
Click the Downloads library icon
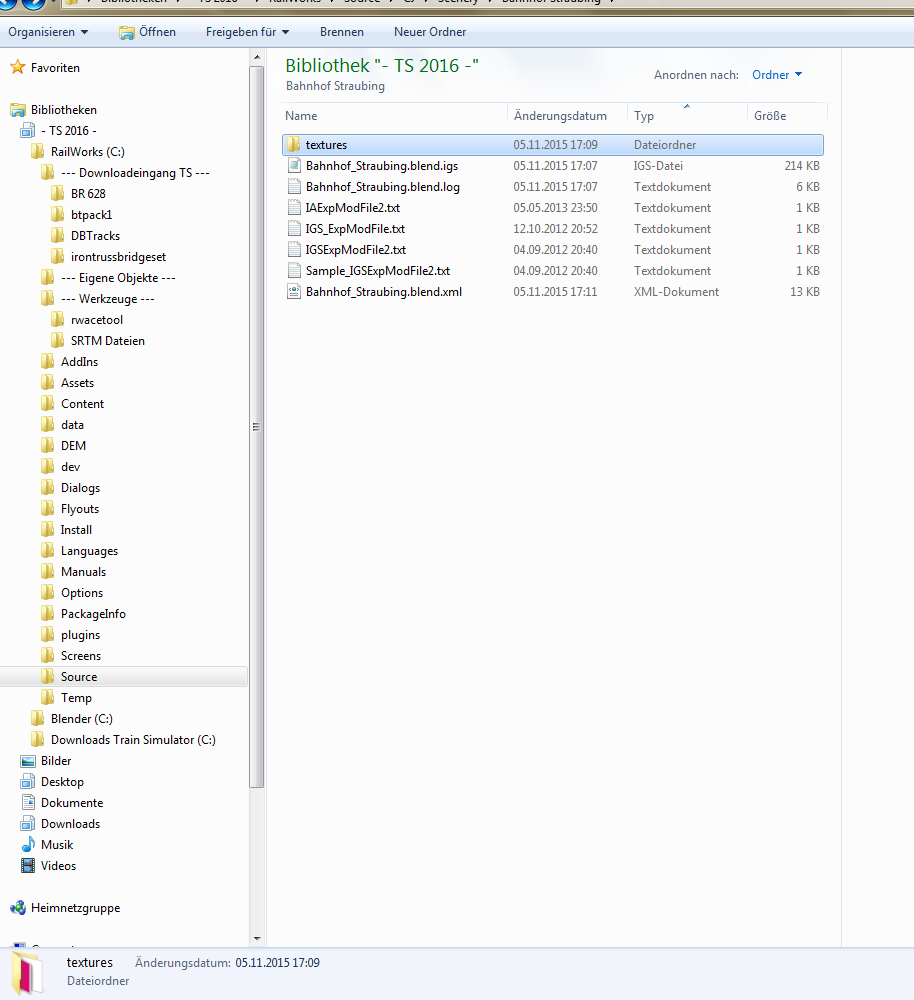coord(27,823)
